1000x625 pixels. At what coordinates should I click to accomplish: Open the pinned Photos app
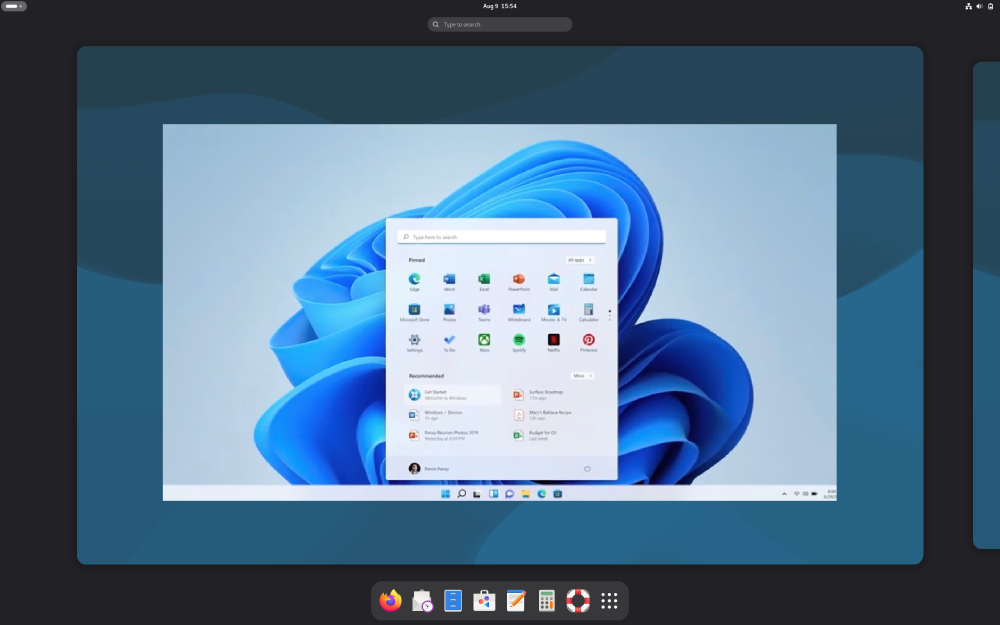tap(449, 312)
